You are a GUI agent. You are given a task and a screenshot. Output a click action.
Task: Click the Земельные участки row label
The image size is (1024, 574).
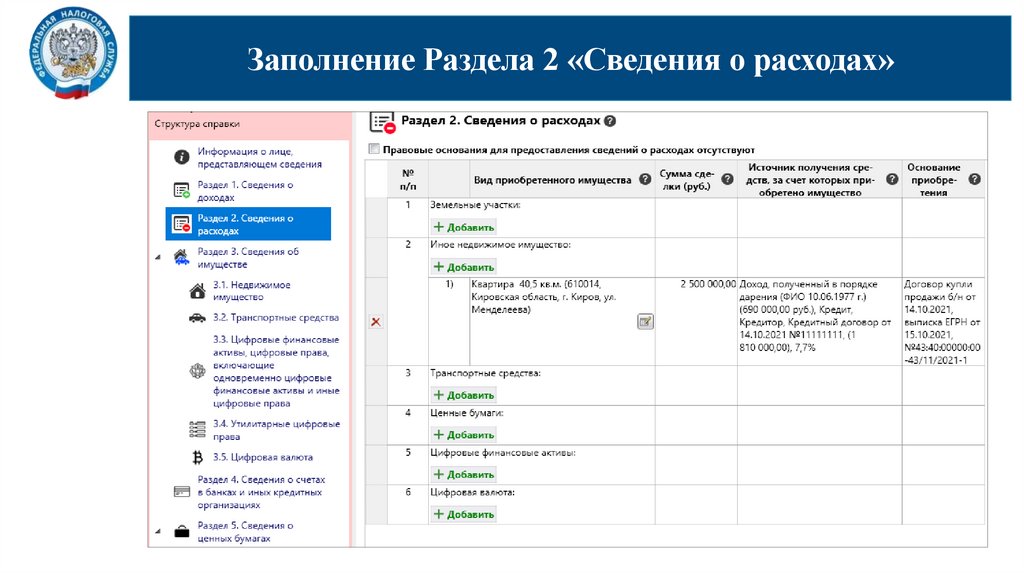coord(475,204)
